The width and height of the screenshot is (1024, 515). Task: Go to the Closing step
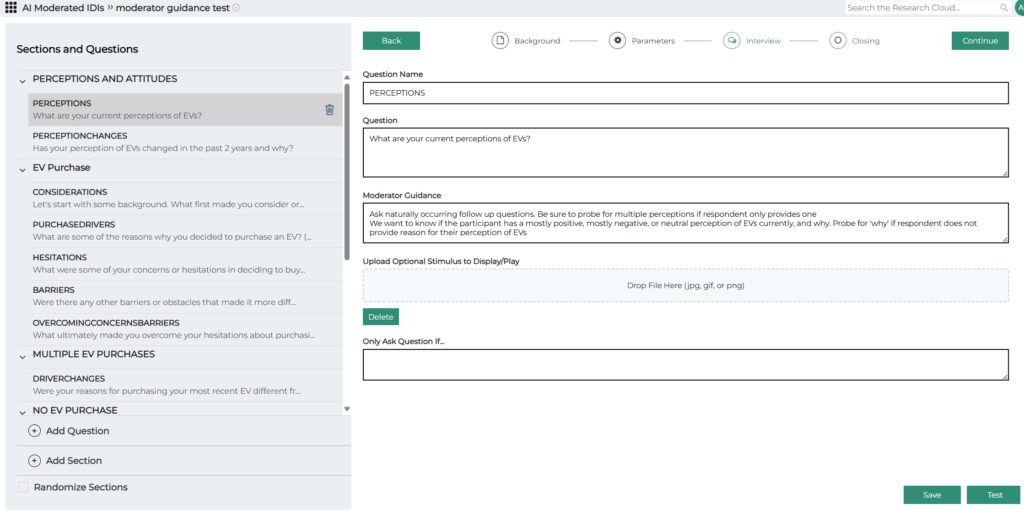pyautogui.click(x=865, y=40)
